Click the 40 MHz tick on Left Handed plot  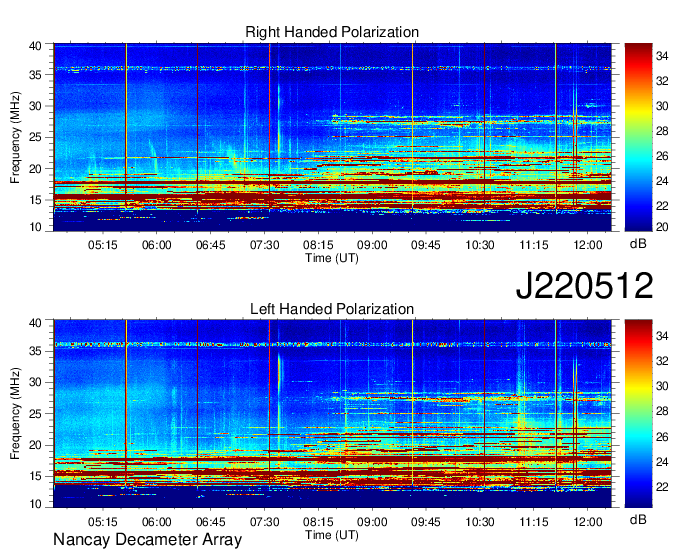tap(36, 323)
